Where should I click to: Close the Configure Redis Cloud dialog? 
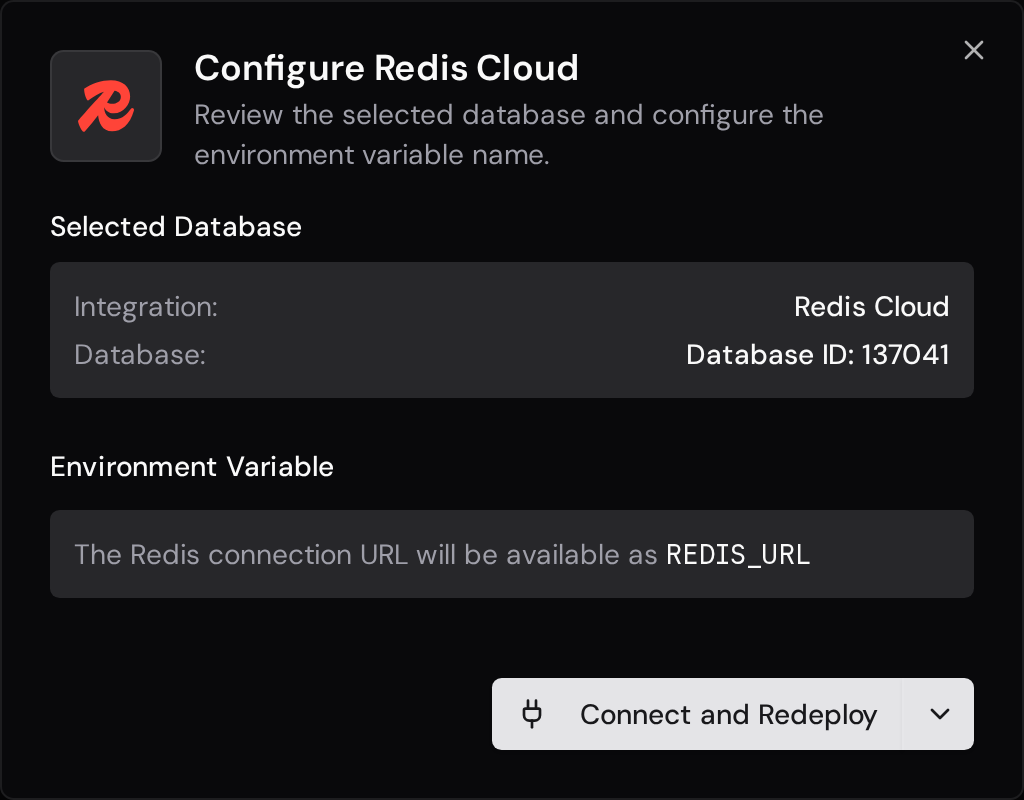(973, 50)
